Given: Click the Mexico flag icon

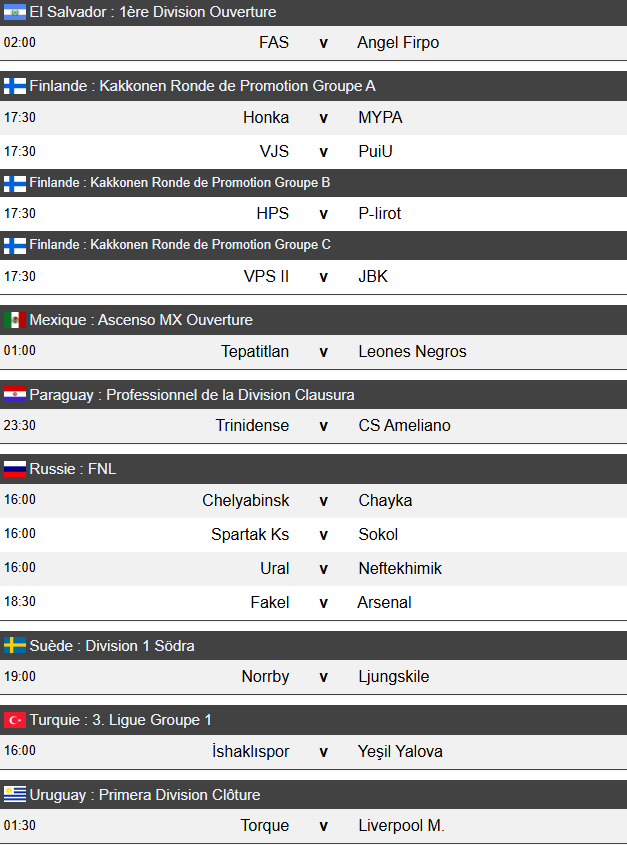Looking at the screenshot, I should 15,320.
